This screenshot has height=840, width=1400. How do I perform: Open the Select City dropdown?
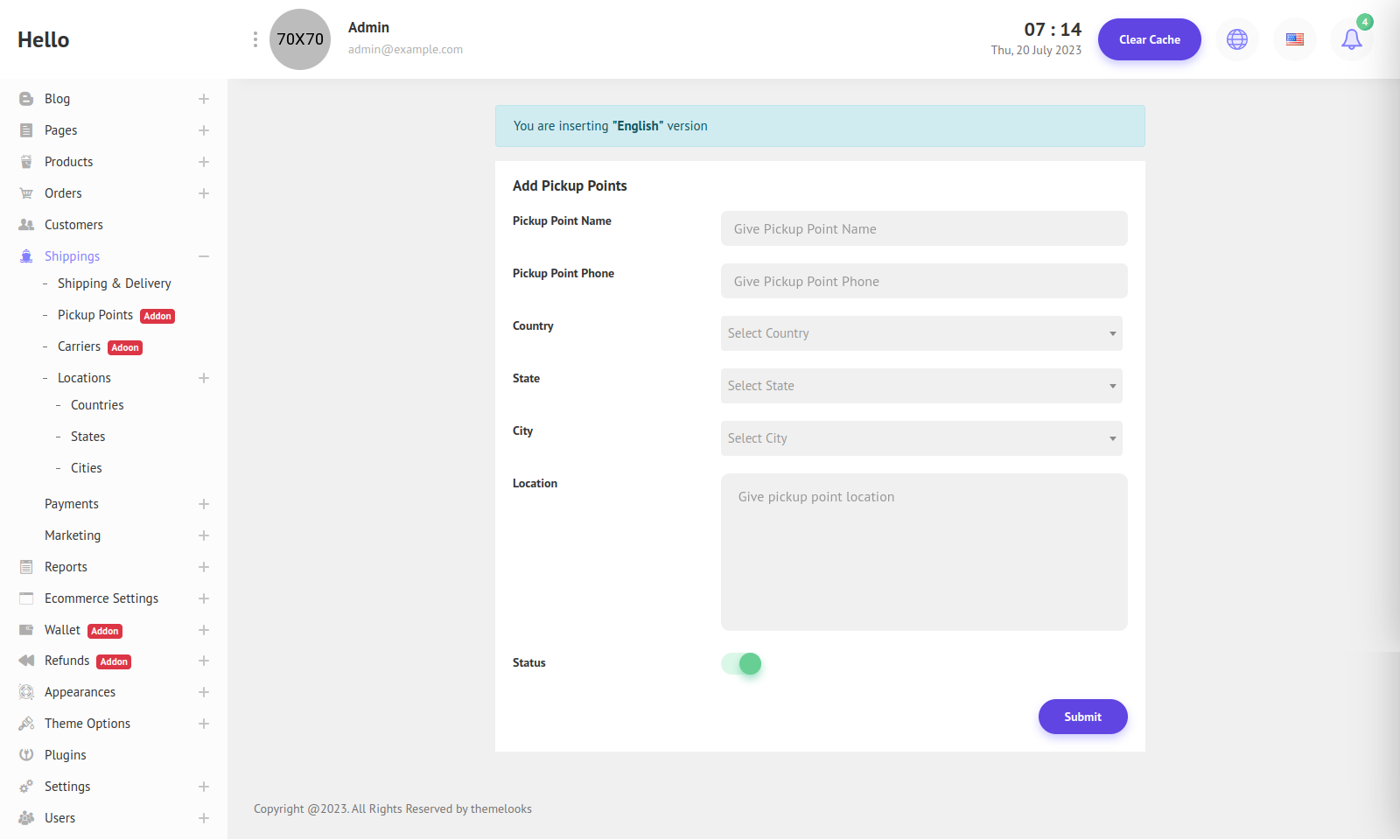pos(920,438)
